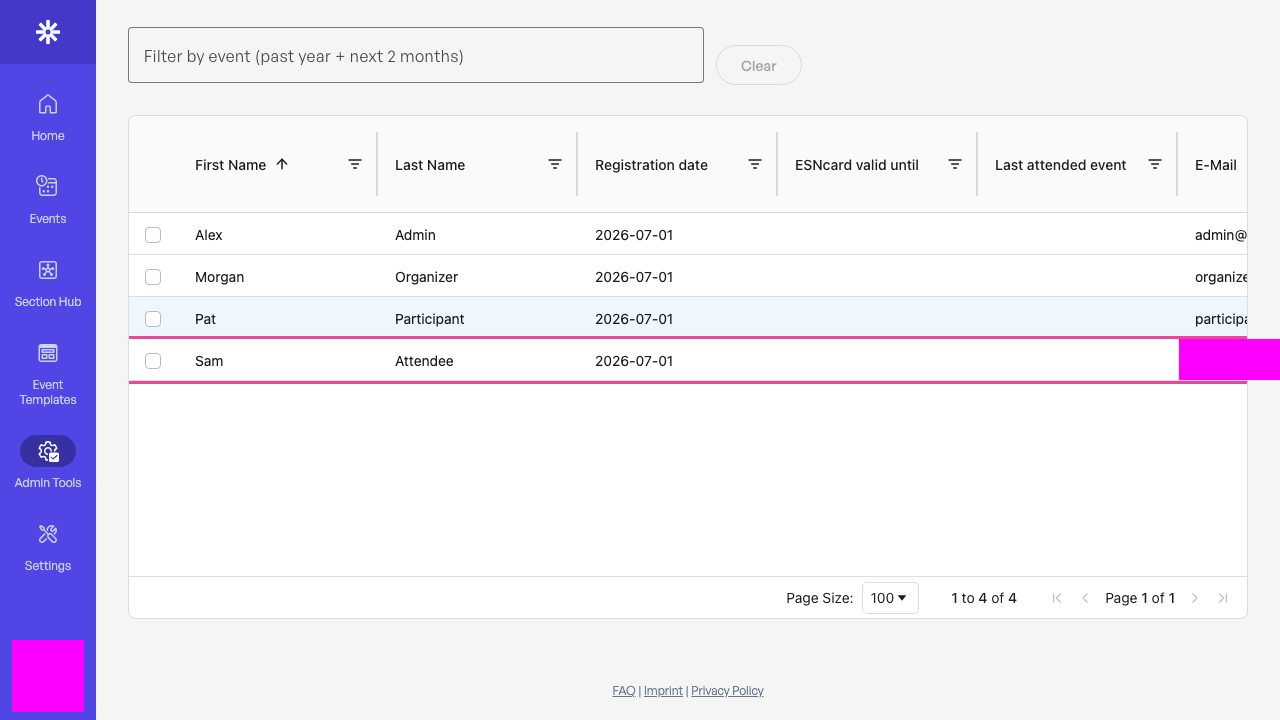Go to the first page
Screen dimensions: 1280x720
tap(1057, 598)
